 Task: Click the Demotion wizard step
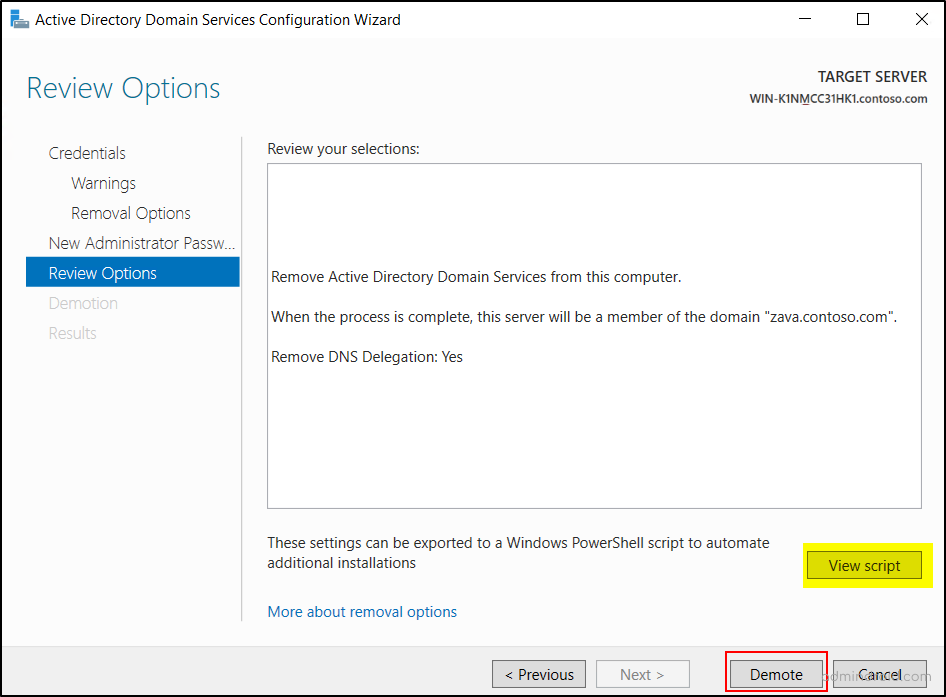83,302
